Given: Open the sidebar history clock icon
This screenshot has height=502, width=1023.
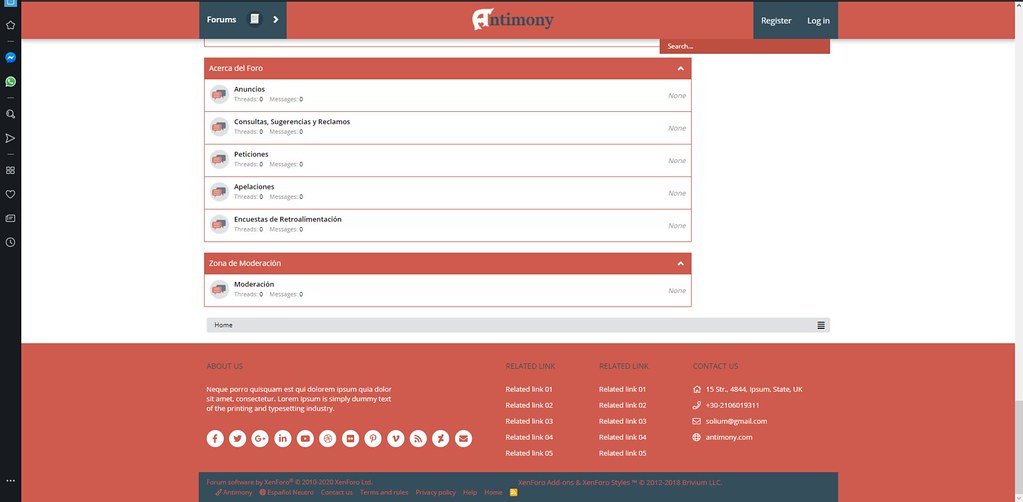Looking at the screenshot, I should [10, 242].
